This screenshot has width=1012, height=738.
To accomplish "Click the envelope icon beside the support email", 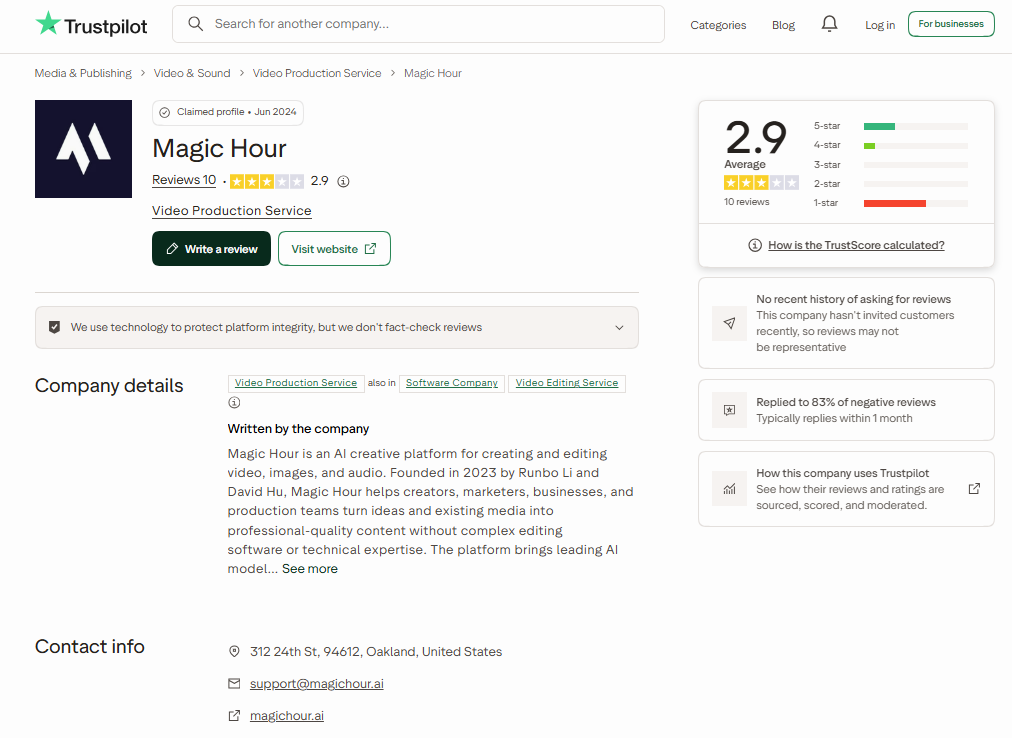I will [x=234, y=683].
